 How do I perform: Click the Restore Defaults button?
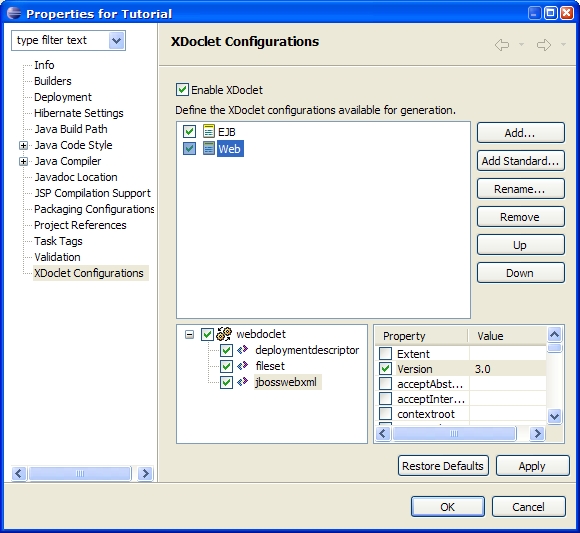pyautogui.click(x=443, y=466)
